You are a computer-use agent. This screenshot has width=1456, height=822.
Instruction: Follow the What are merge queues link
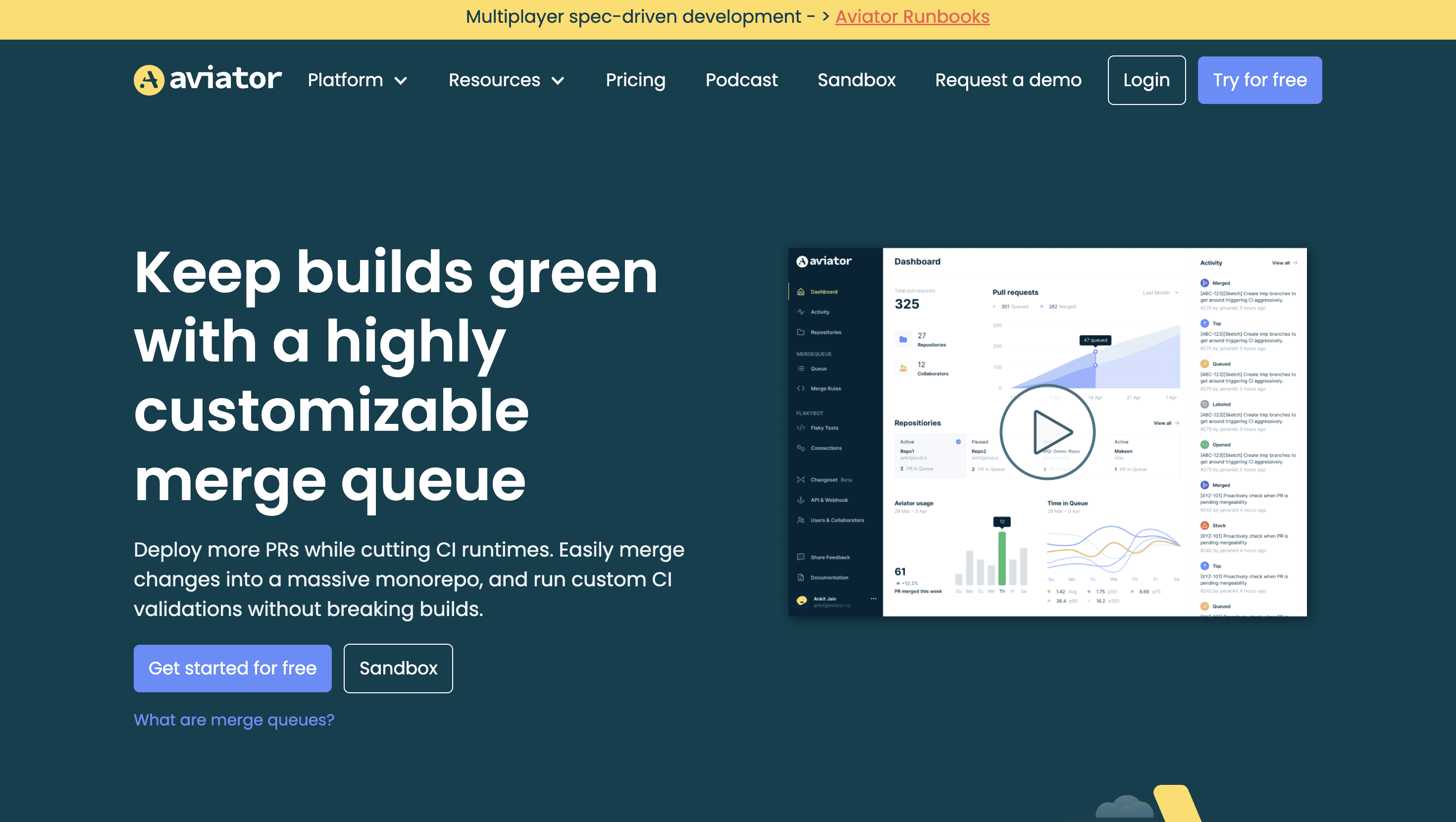coord(233,719)
